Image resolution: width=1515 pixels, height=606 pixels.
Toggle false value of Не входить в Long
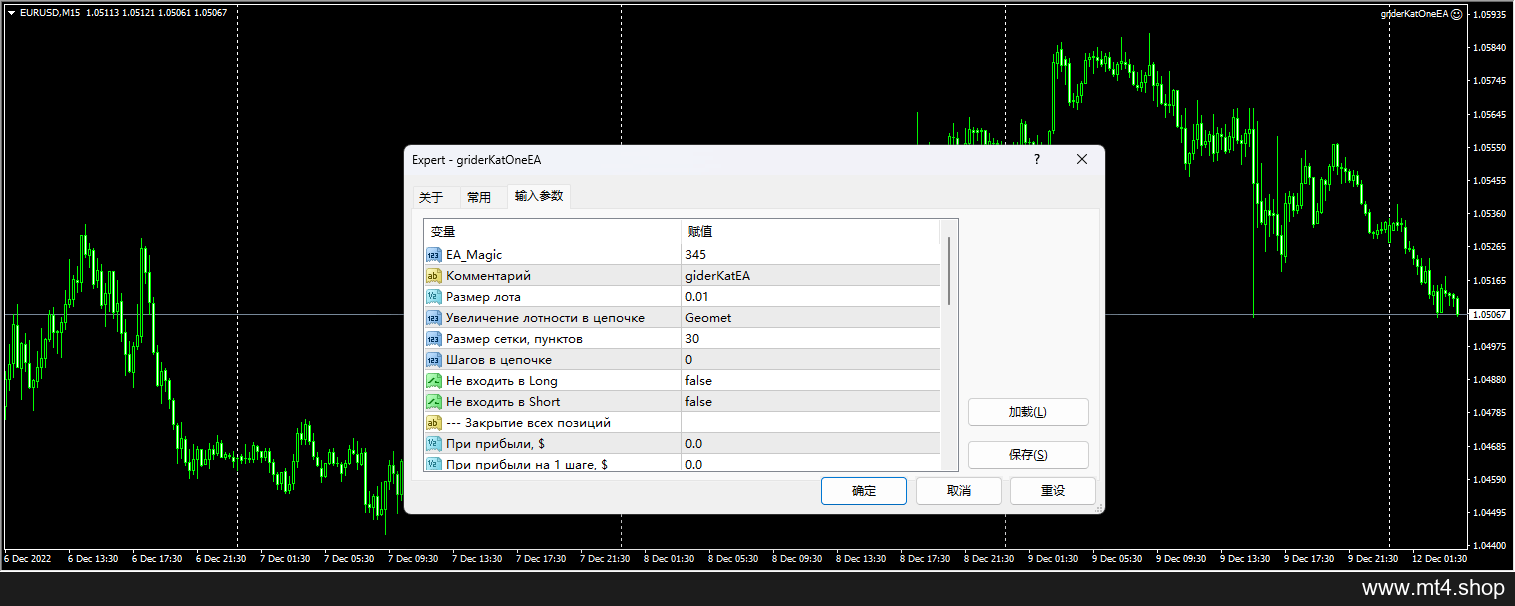coord(698,381)
